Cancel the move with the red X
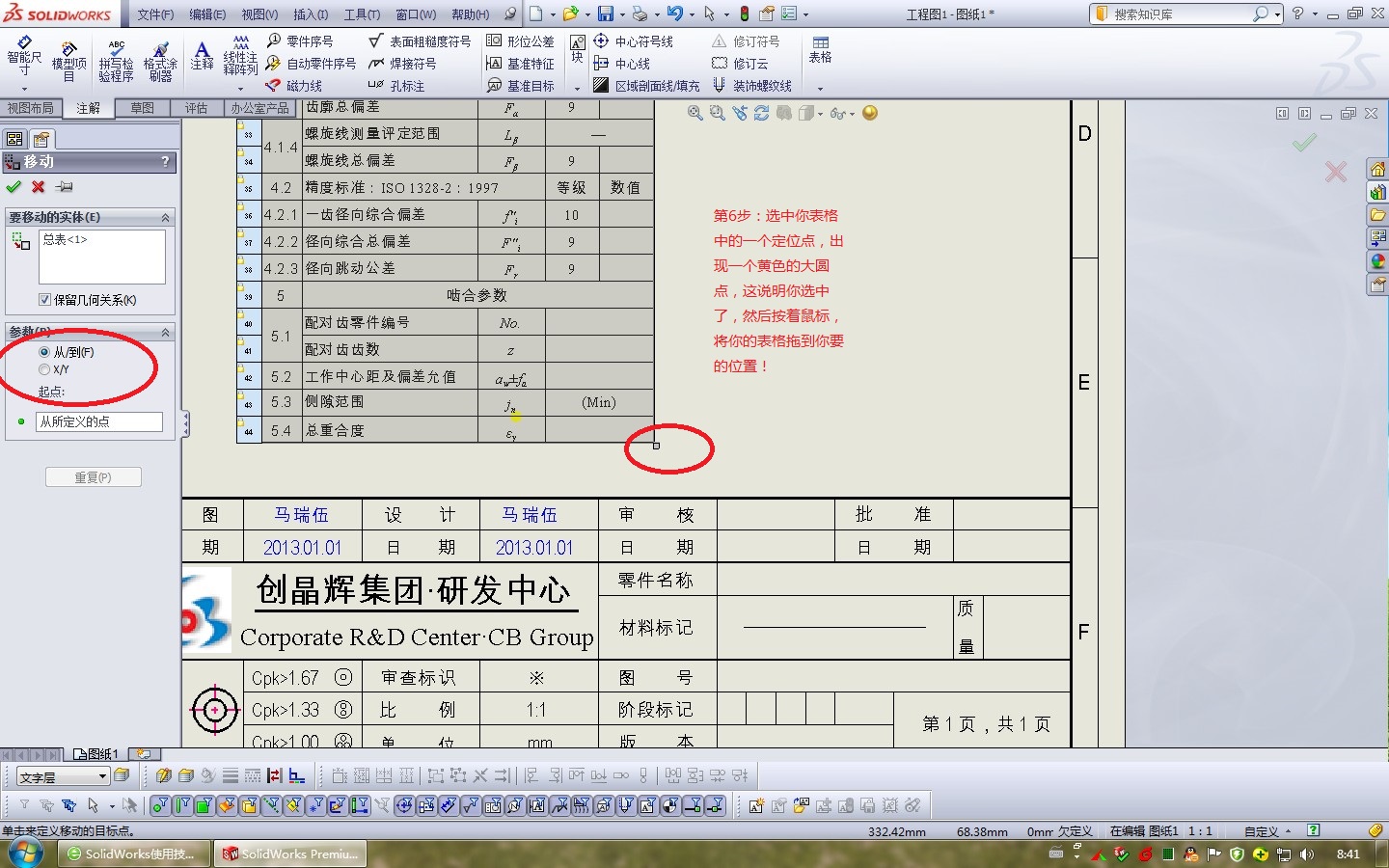1389x868 pixels. pyautogui.click(x=38, y=187)
